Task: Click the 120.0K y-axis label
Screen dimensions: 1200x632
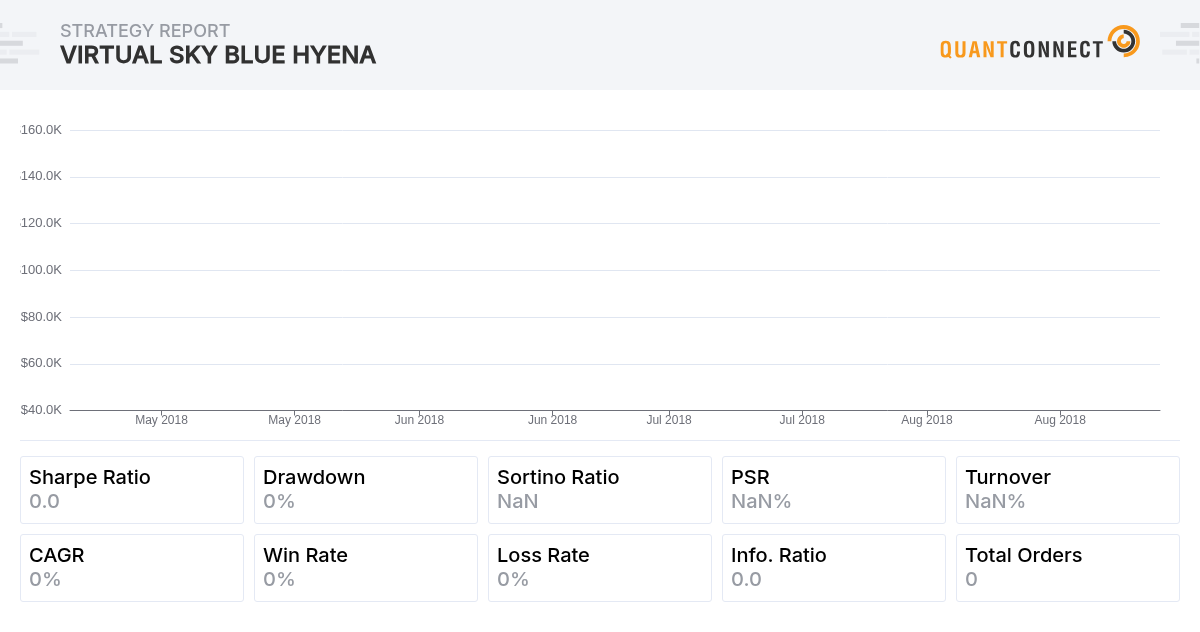Action: tap(41, 222)
